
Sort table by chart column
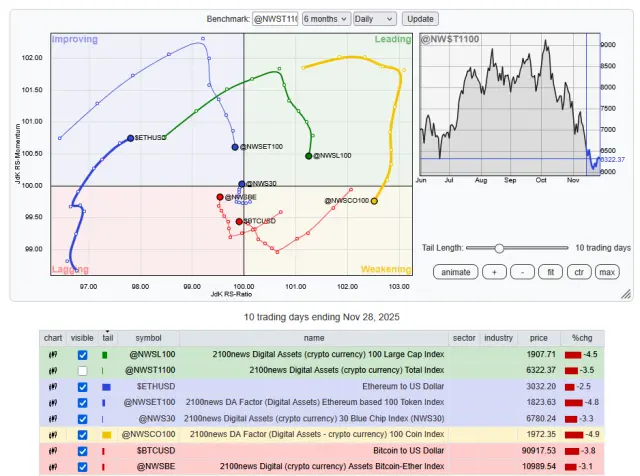tap(53, 338)
